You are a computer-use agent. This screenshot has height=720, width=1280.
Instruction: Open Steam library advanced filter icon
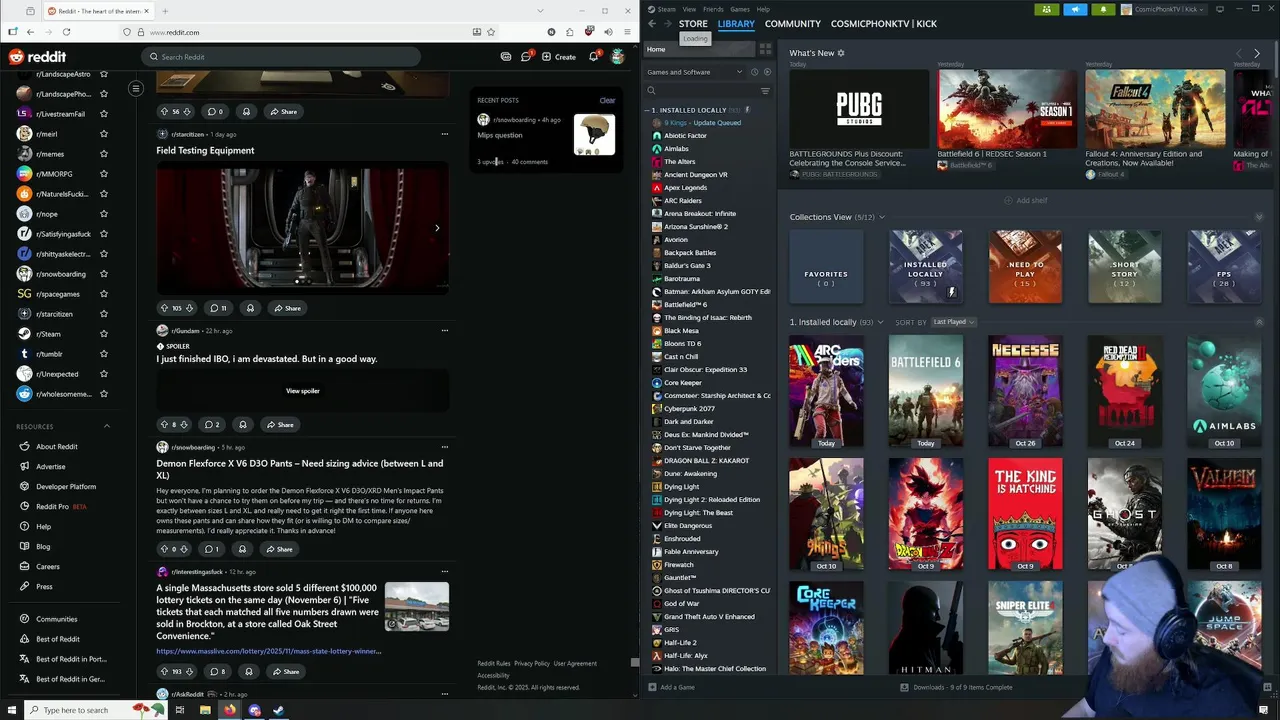pos(765,91)
